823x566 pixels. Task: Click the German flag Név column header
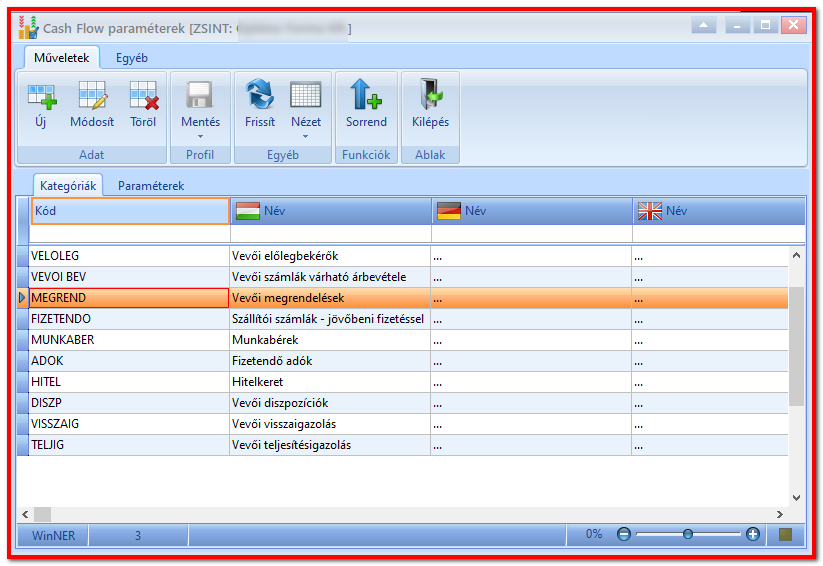(532, 211)
